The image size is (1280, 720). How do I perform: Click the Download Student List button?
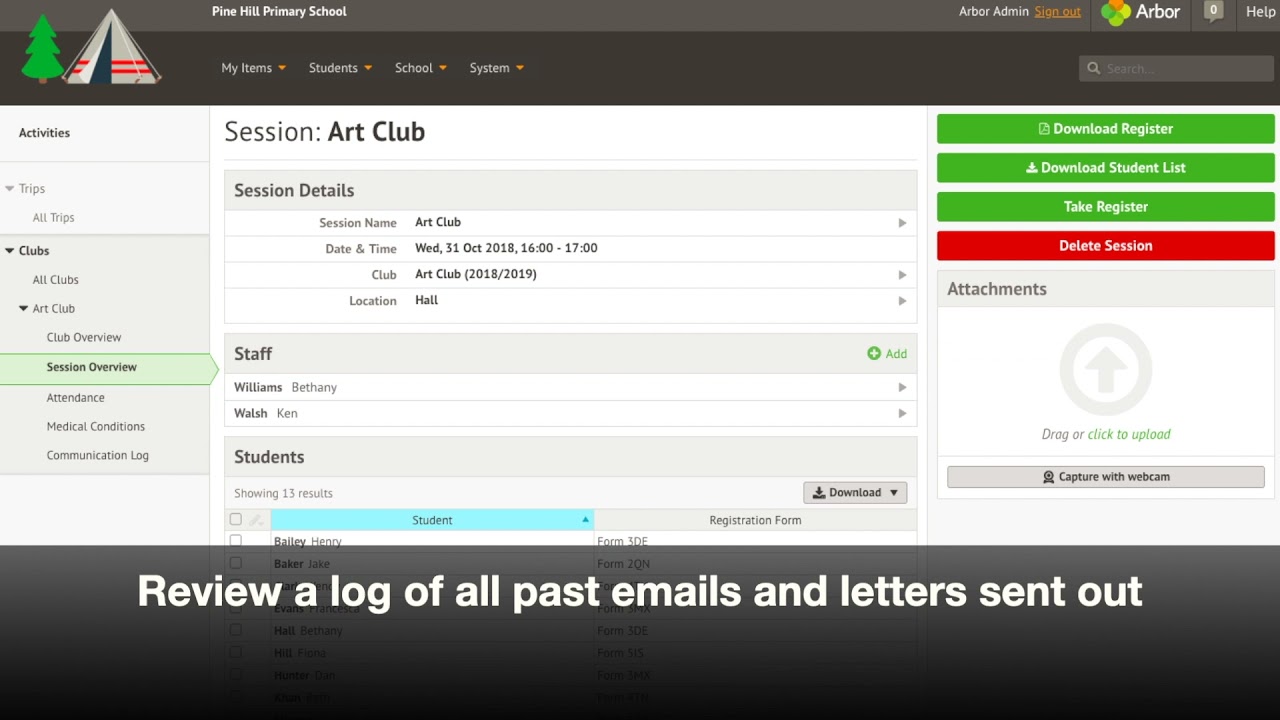coord(1106,168)
